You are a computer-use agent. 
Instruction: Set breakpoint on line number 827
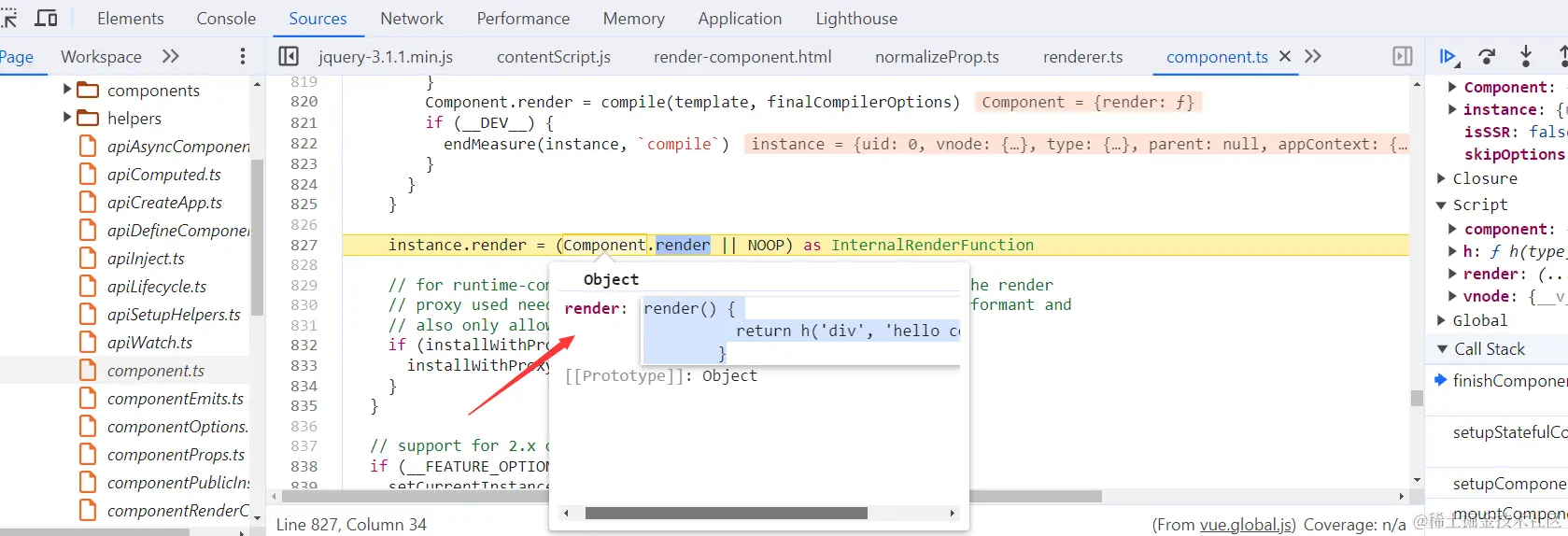tap(304, 245)
